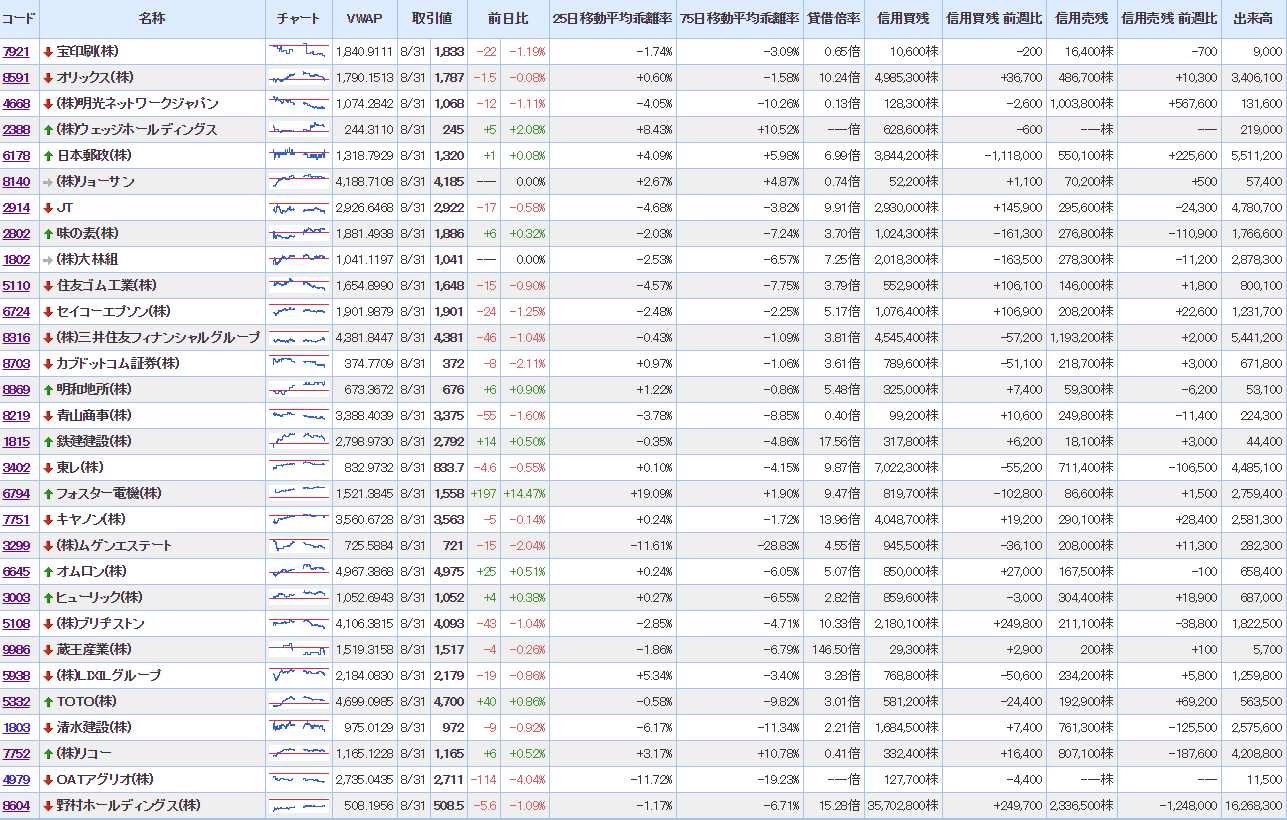Click the gray sideways arrow beside (株)大林組
The height and width of the screenshot is (820, 1287).
coord(47,260)
